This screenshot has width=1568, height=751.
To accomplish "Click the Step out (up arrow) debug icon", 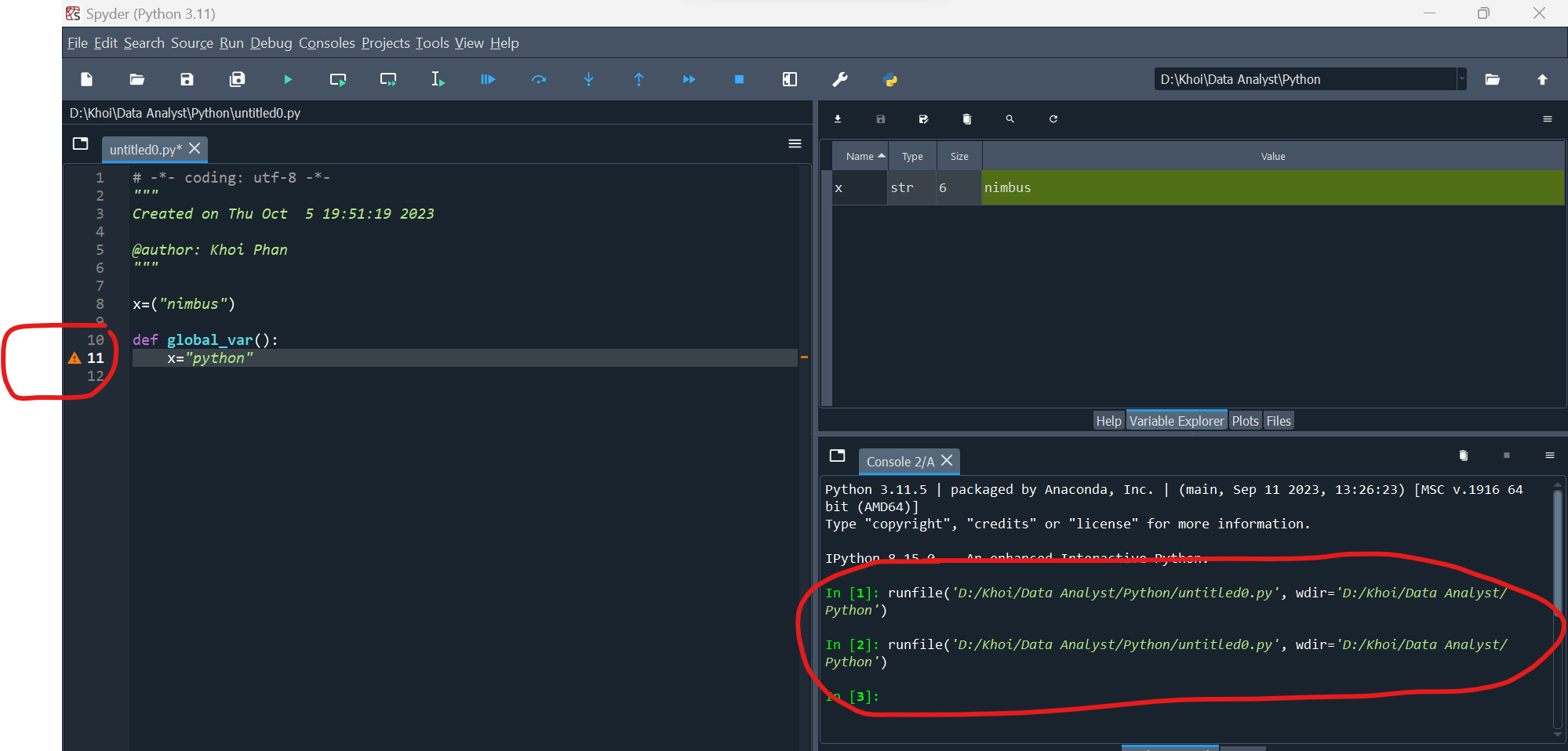I will [638, 79].
